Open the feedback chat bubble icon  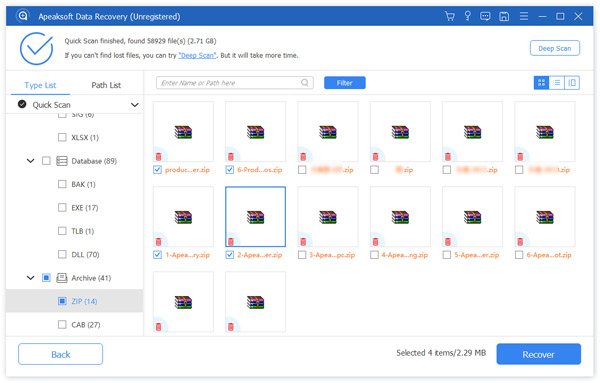tap(485, 16)
